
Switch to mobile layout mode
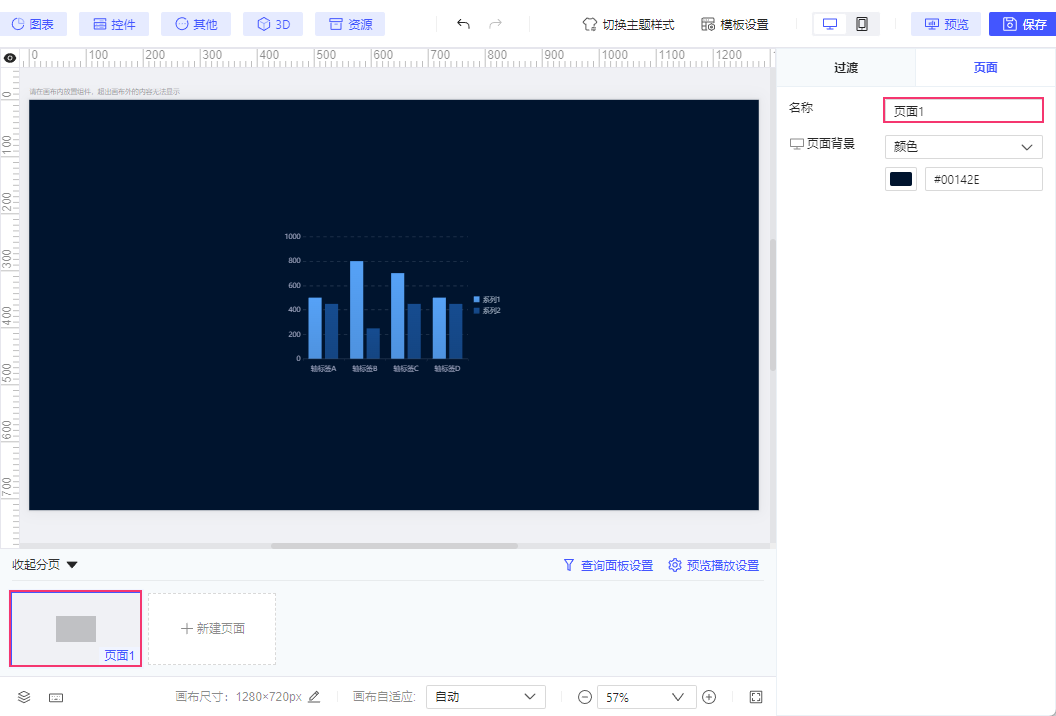tap(862, 24)
